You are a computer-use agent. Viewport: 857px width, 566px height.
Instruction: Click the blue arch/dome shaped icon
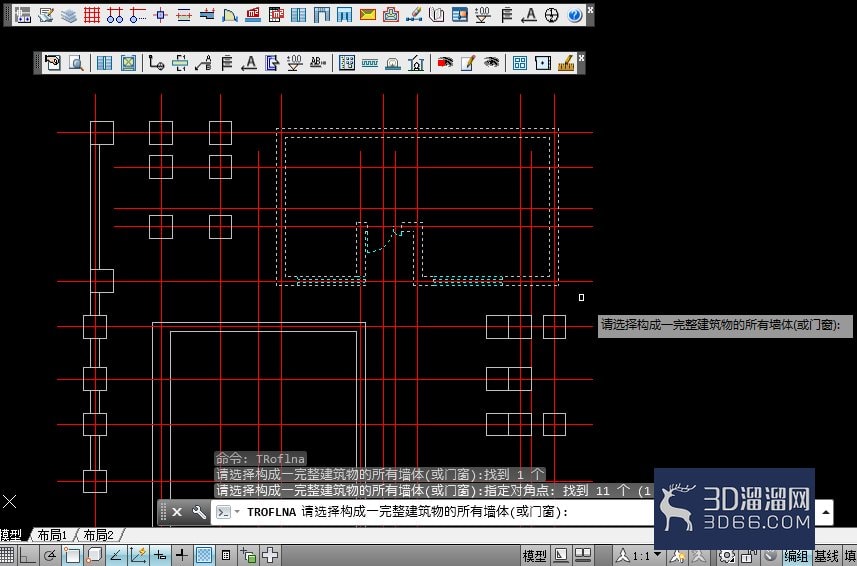tap(230, 15)
